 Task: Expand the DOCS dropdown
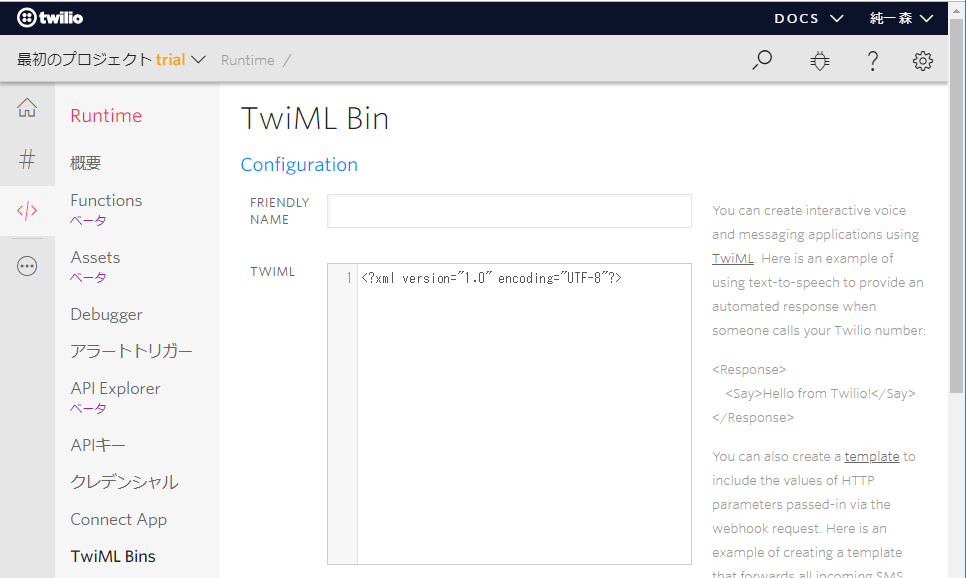tap(808, 18)
